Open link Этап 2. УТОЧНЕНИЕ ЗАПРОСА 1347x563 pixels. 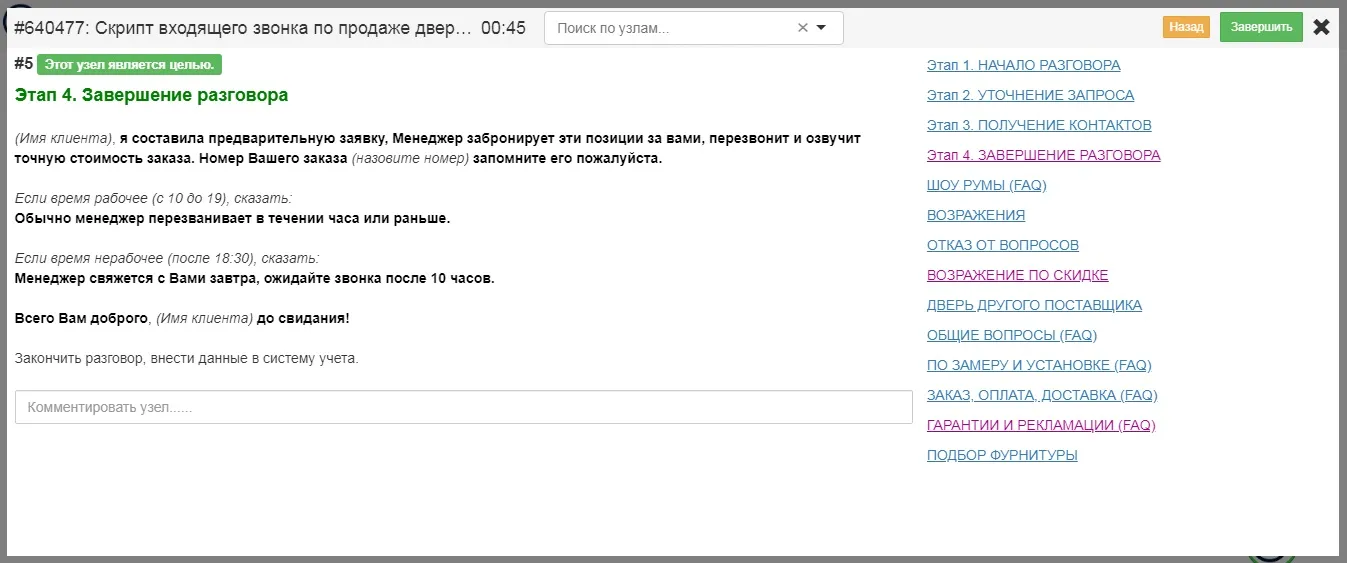click(1030, 95)
